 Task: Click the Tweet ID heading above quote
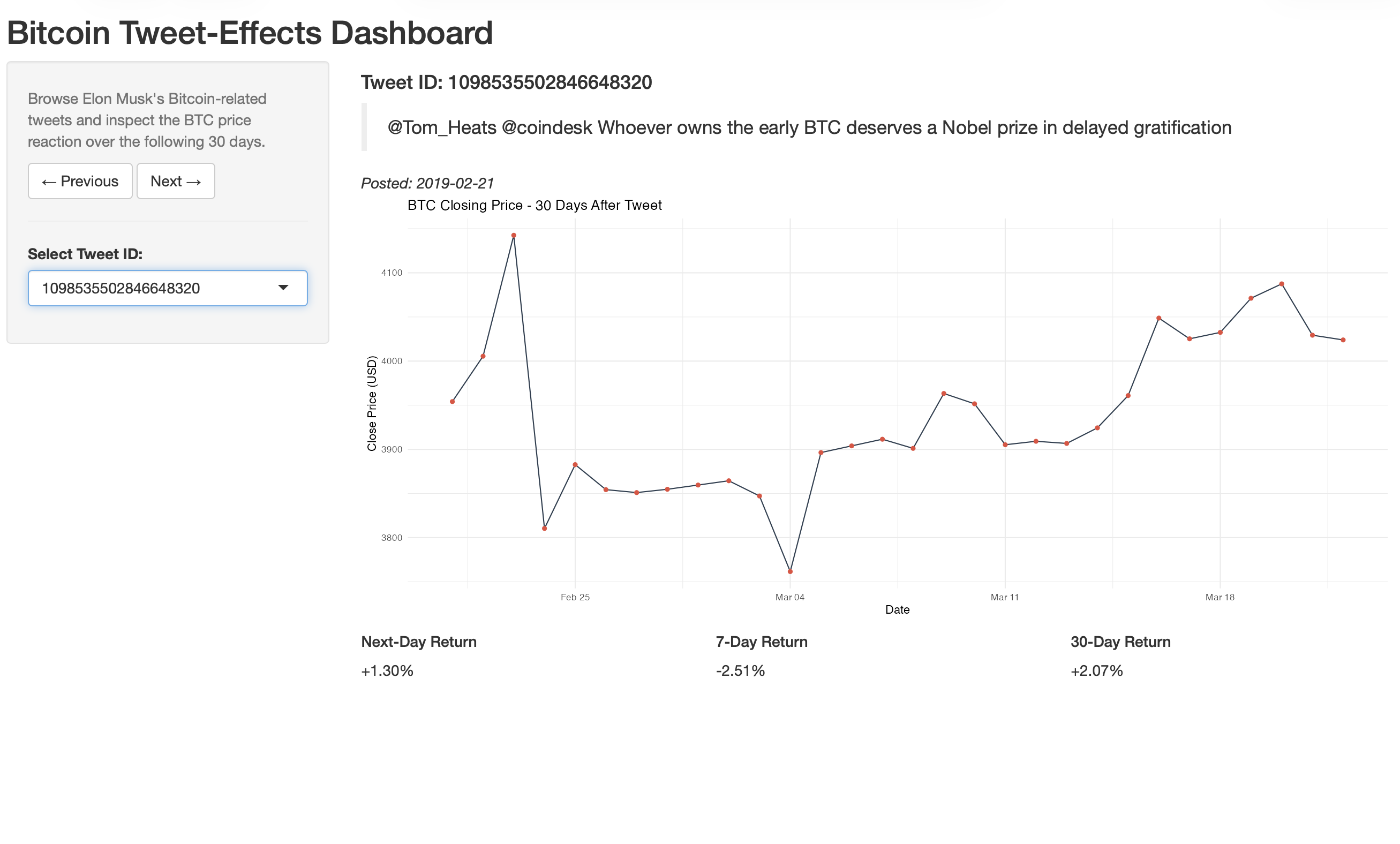pos(506,82)
